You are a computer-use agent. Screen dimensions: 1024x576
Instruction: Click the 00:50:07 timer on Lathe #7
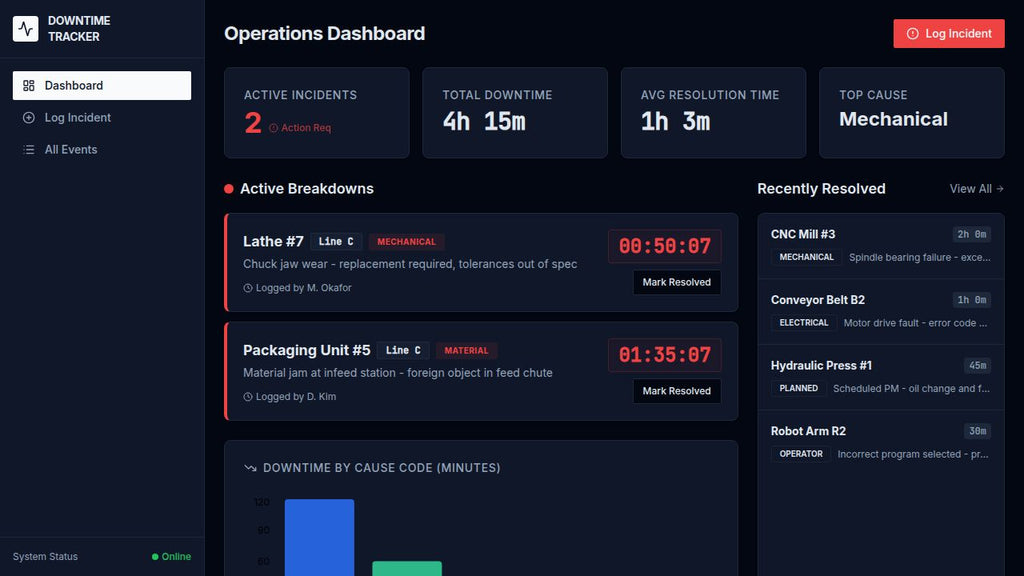click(x=666, y=246)
